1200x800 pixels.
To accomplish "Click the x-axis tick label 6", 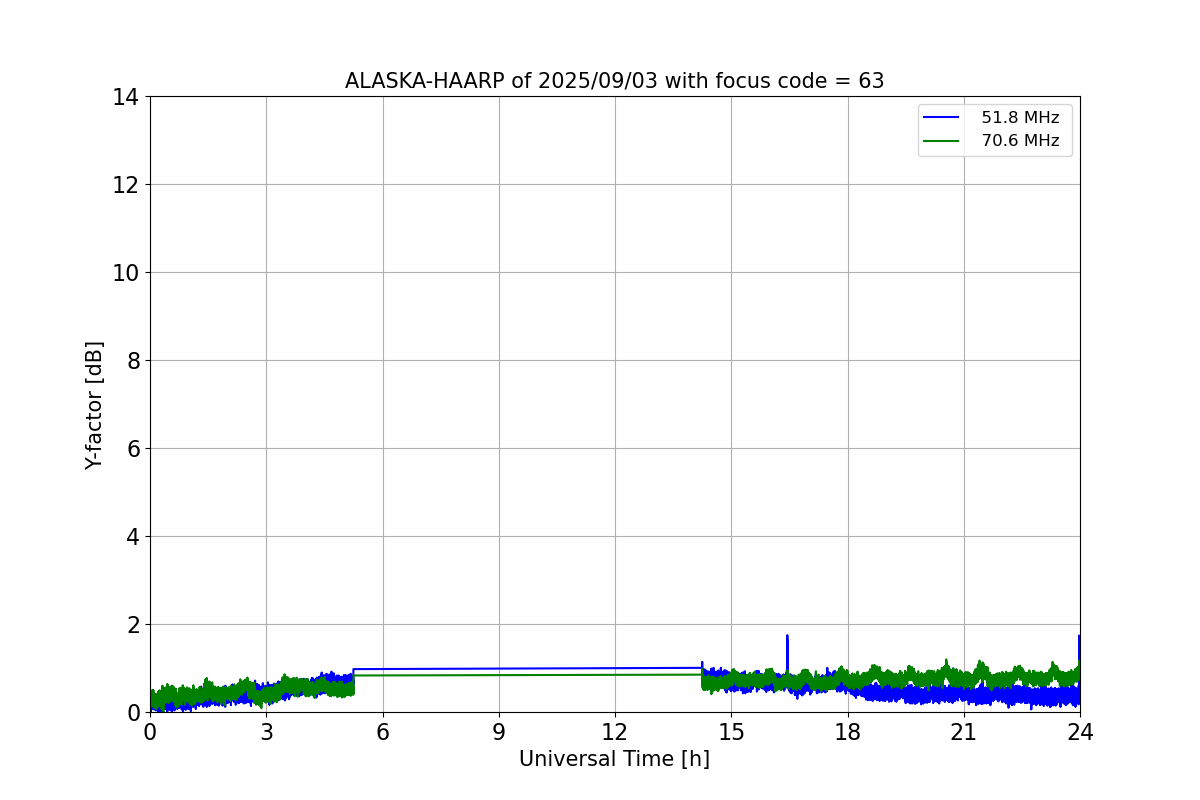I will point(383,732).
